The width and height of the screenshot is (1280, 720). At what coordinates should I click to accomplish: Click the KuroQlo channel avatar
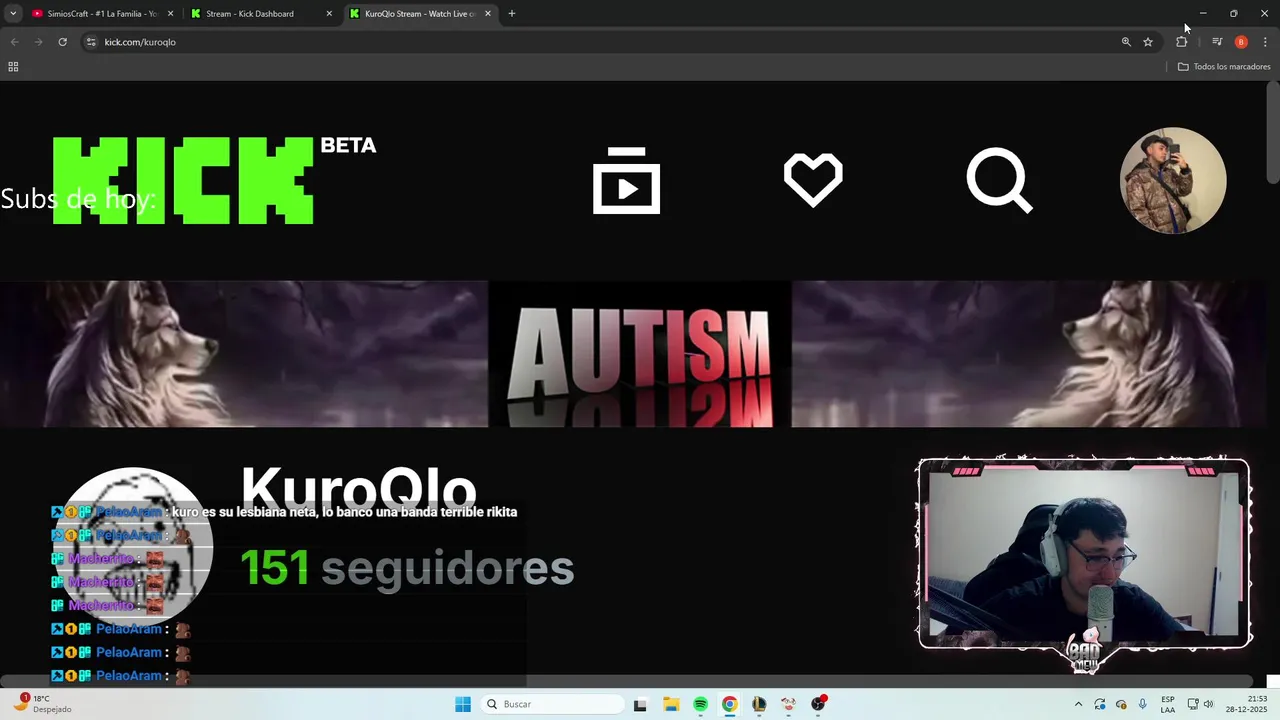point(133,546)
